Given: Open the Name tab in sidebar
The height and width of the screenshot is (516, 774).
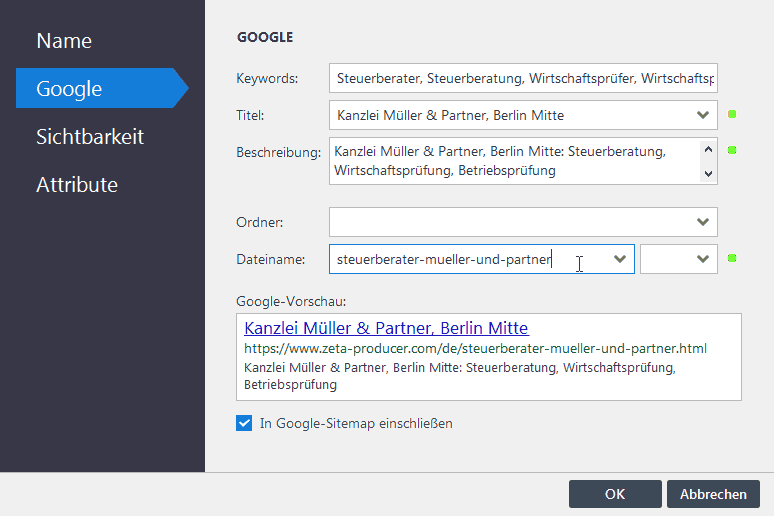Looking at the screenshot, I should [x=64, y=40].
